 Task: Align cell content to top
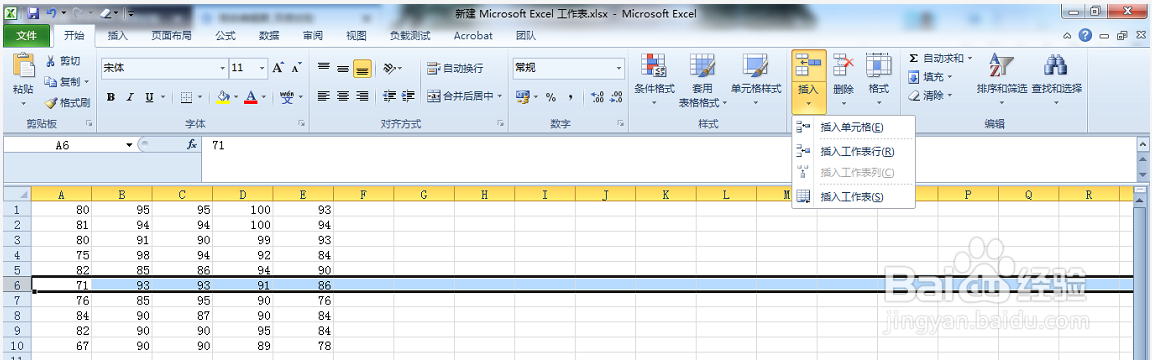pos(323,68)
